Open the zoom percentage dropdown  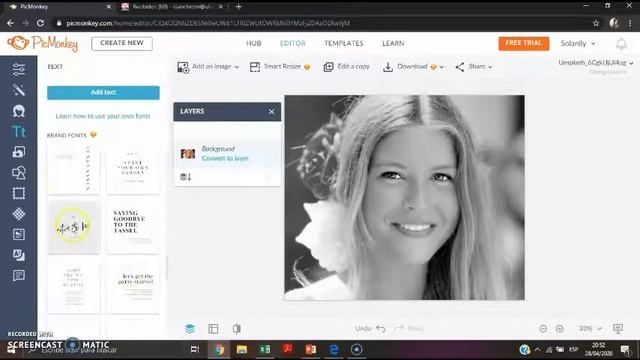click(x=590, y=329)
